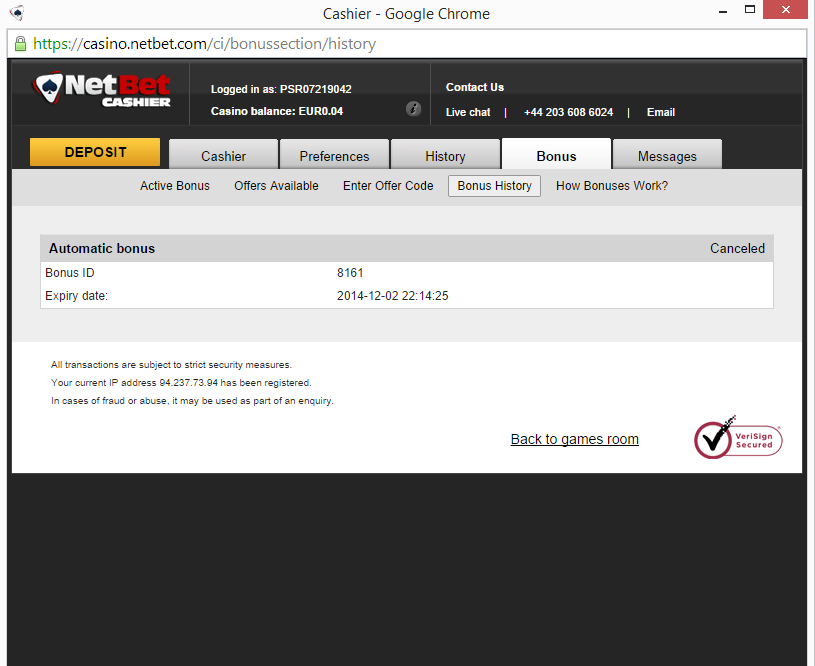Click Casino balance EUR0.04 text

277,111
